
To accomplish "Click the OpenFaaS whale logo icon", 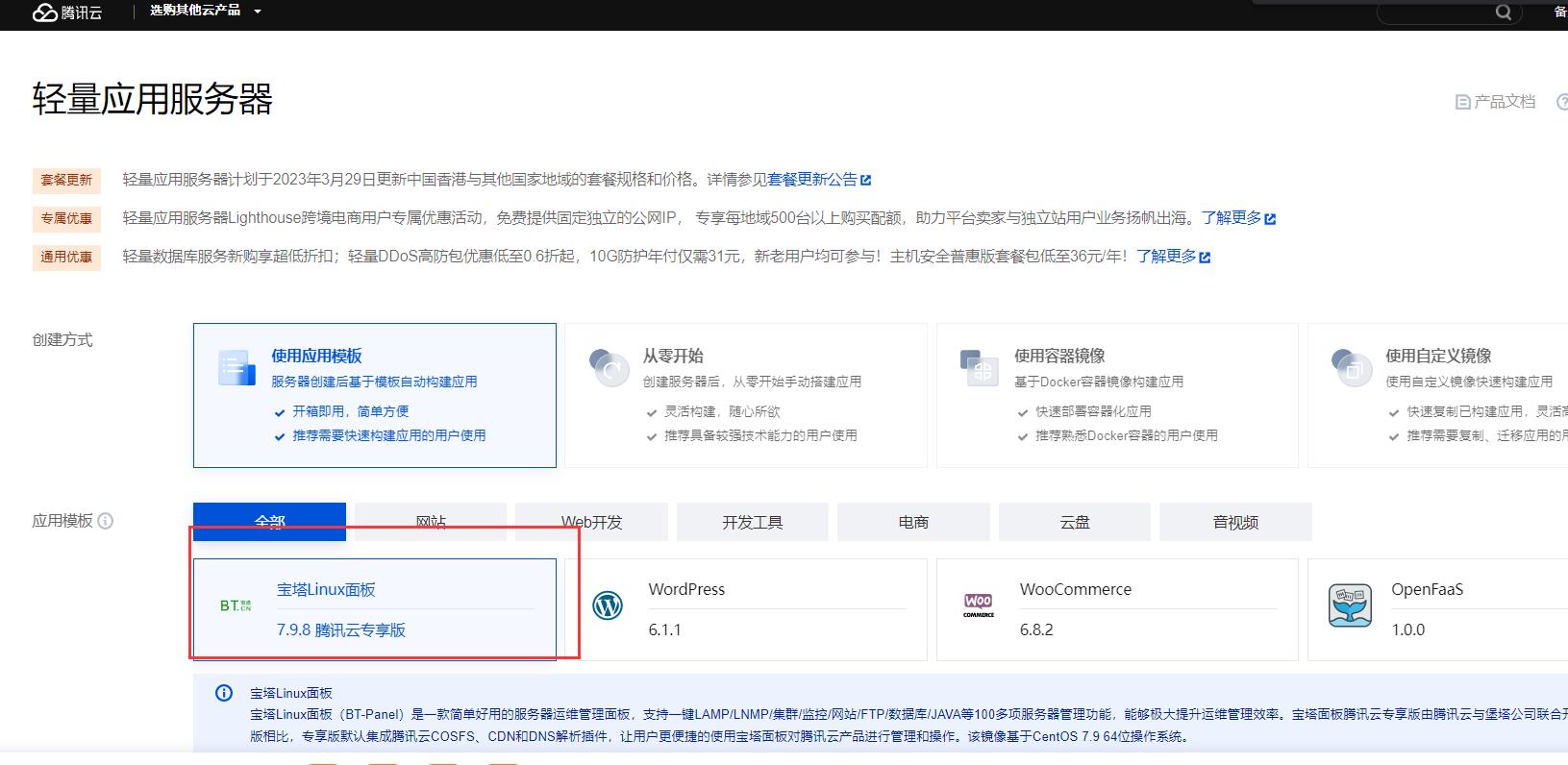I will [1350, 605].
